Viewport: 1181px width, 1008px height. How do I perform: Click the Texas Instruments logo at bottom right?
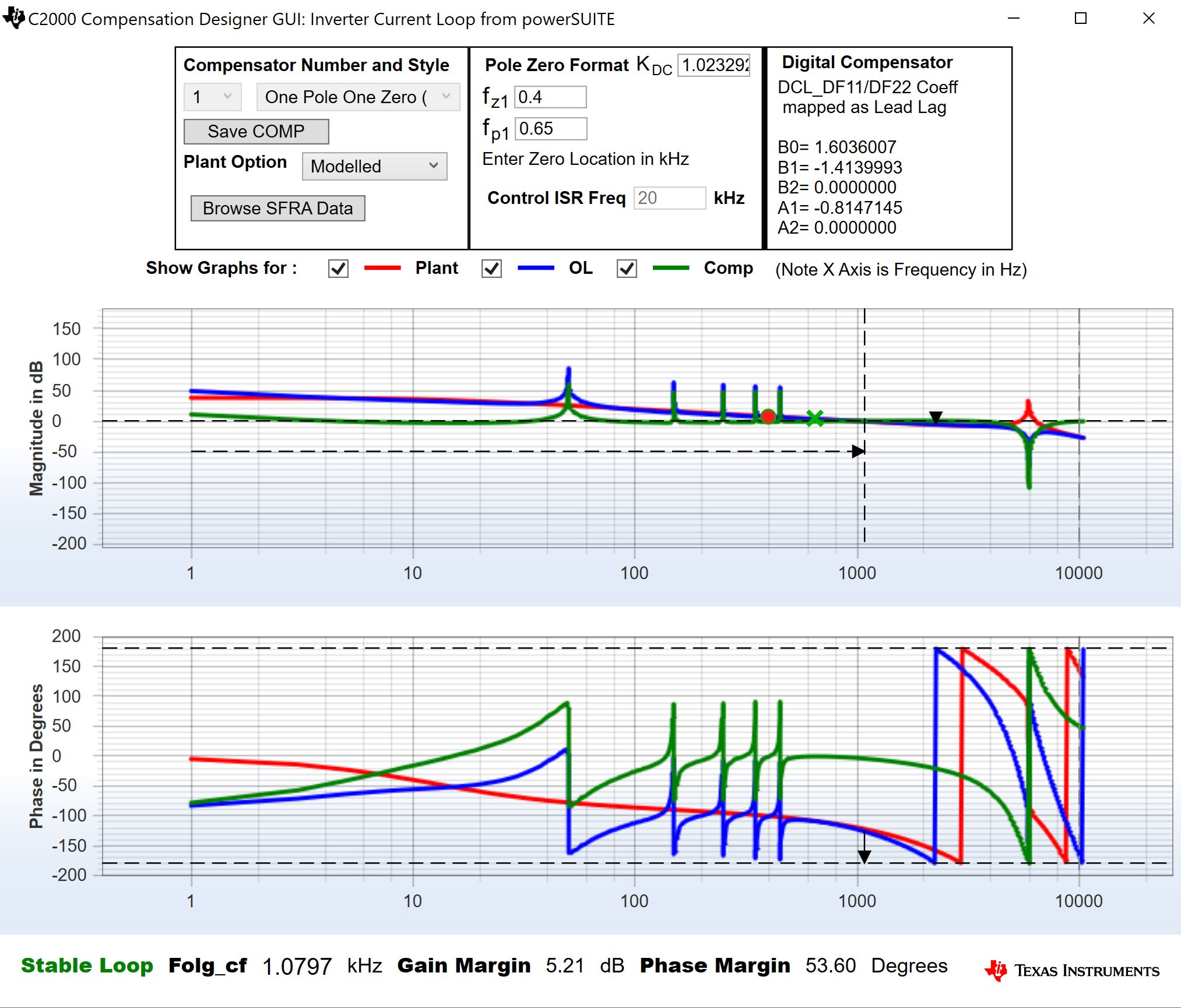coord(1072,970)
